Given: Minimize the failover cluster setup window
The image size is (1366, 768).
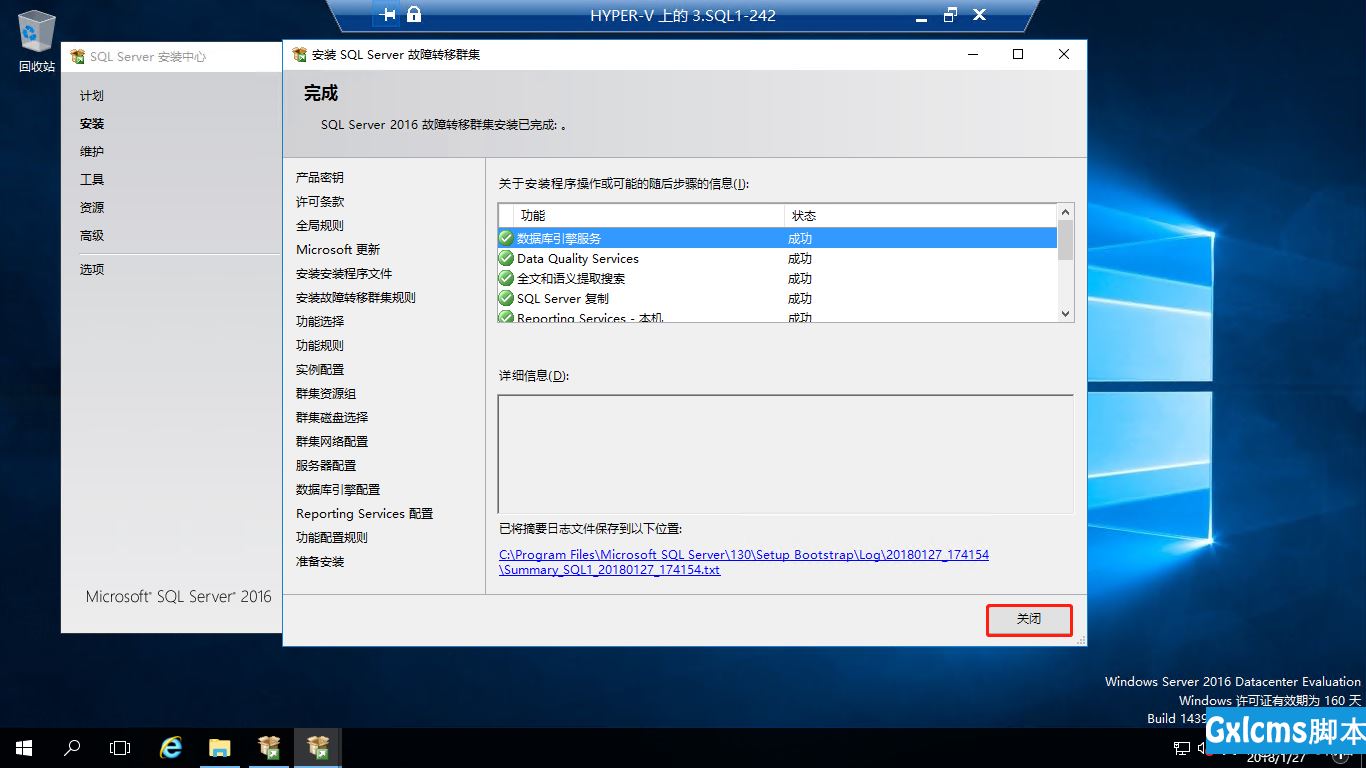Looking at the screenshot, I should (972, 55).
